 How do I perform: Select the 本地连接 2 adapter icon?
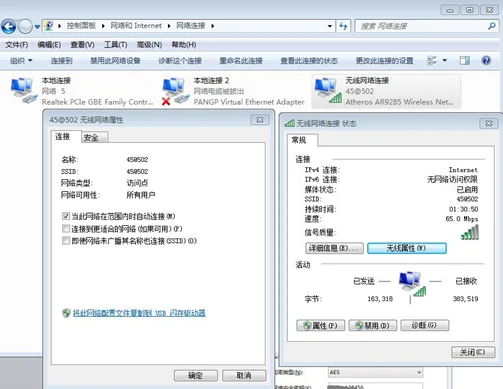[175, 91]
